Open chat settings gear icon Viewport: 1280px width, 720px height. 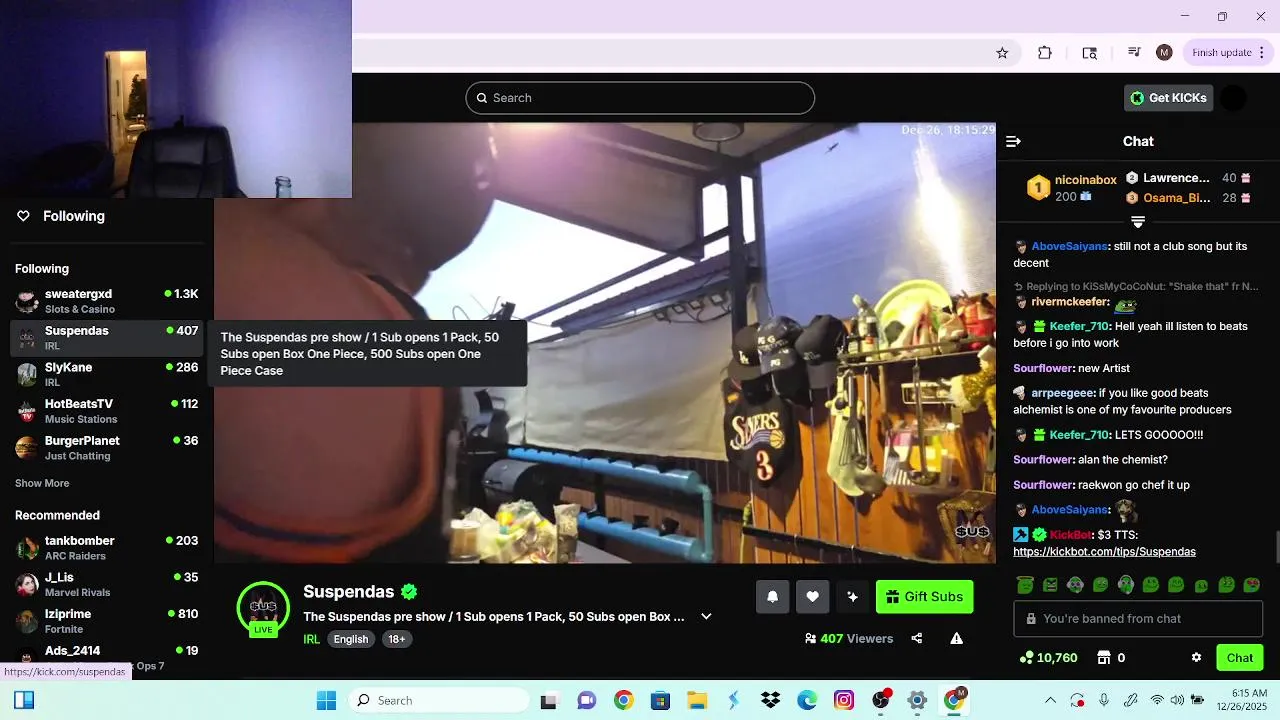(1196, 658)
